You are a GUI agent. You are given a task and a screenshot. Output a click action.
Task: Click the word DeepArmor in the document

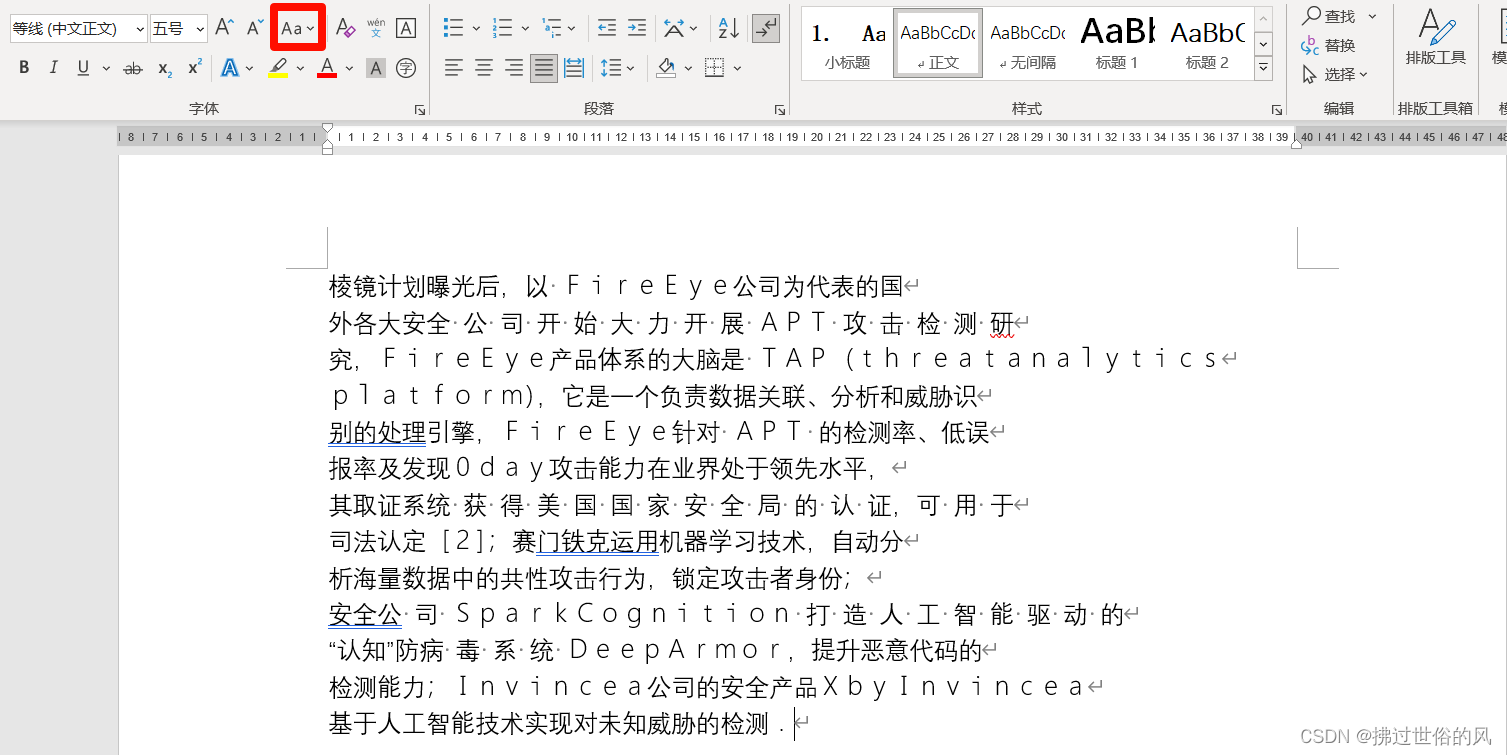click(x=677, y=650)
